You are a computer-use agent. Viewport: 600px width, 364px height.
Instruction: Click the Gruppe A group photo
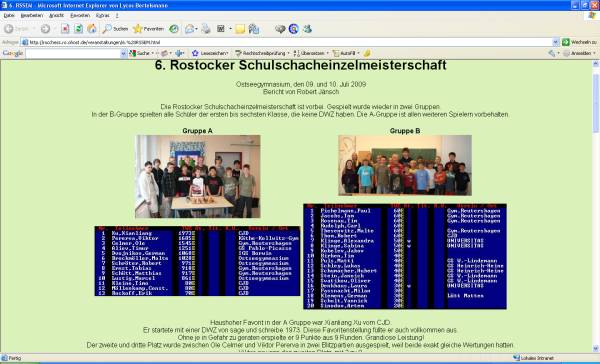click(198, 176)
